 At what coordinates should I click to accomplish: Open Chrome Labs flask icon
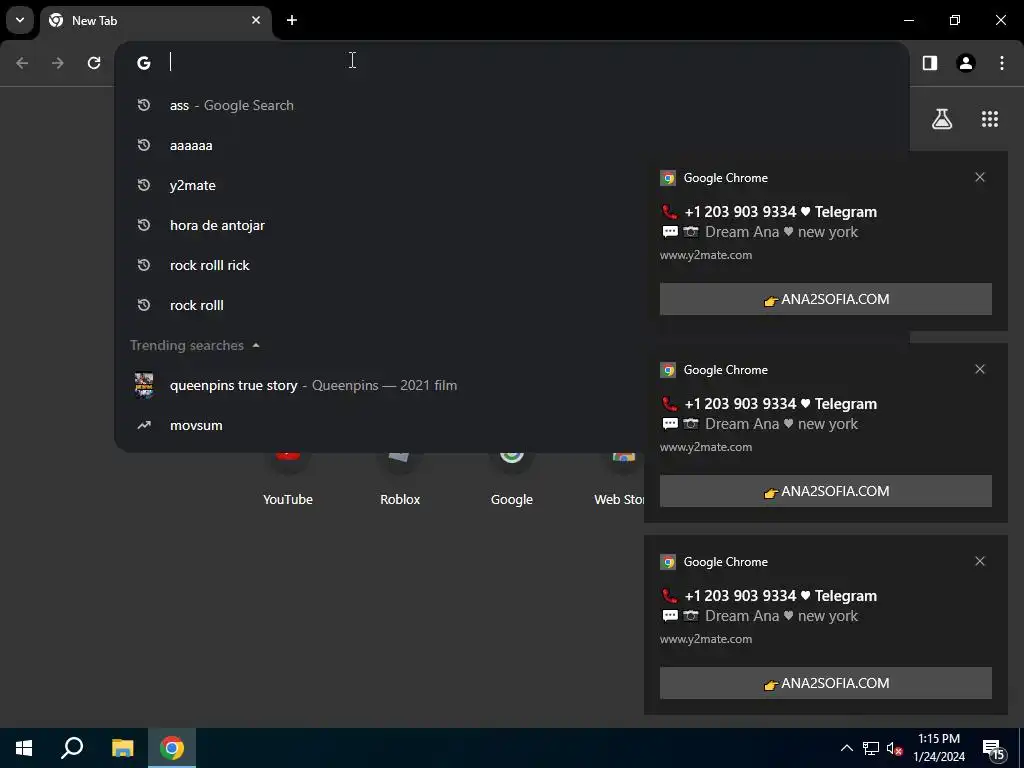(x=942, y=119)
